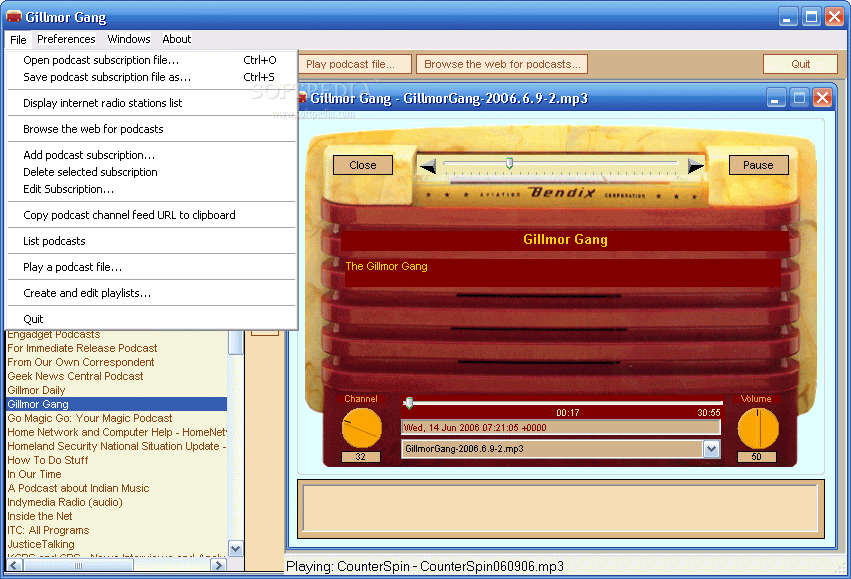
Task: Open dropdown for GillmorGang-2006.6.9-2.mp3 file
Action: tap(712, 449)
